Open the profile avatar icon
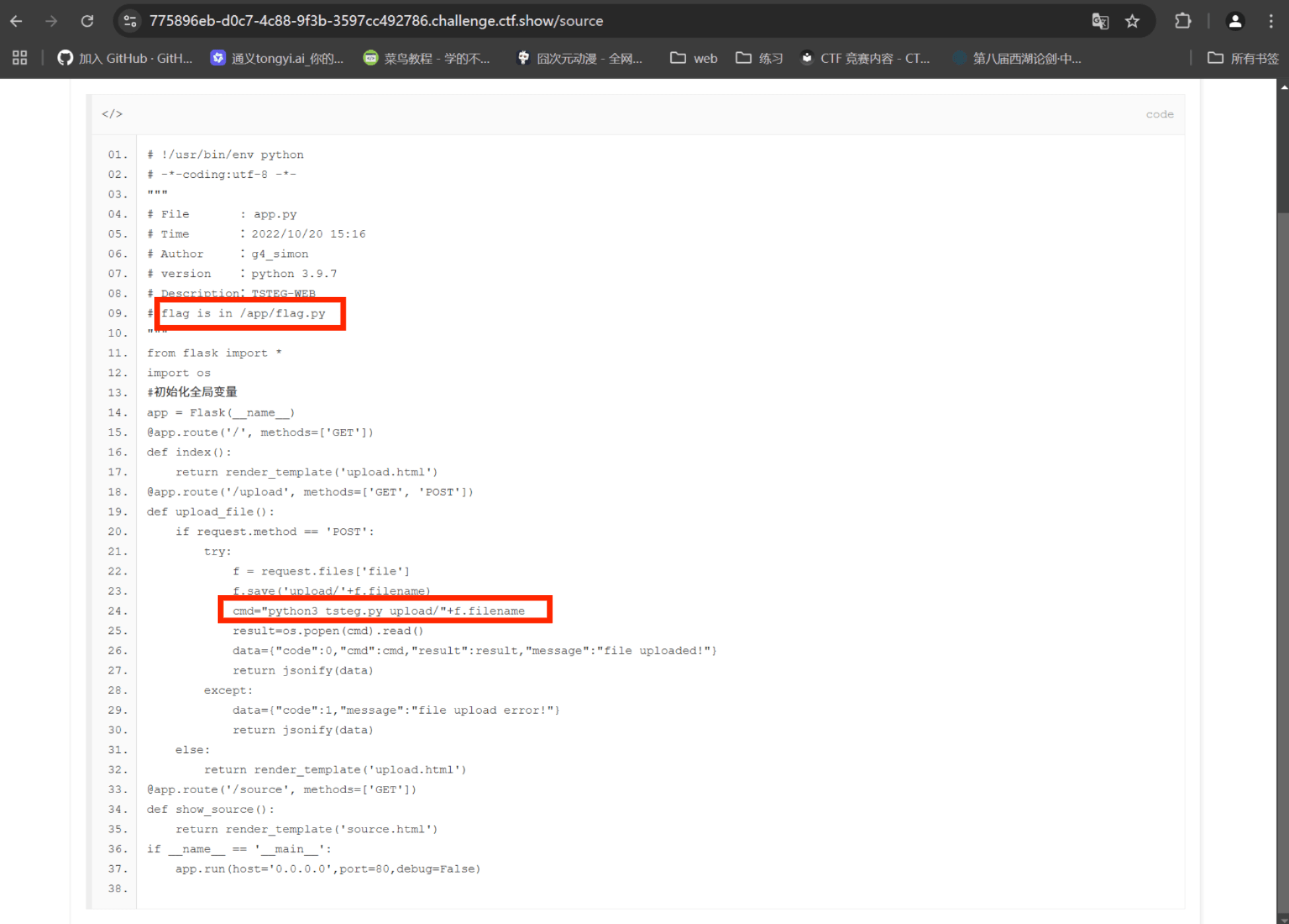The width and height of the screenshot is (1289, 924). [x=1234, y=21]
